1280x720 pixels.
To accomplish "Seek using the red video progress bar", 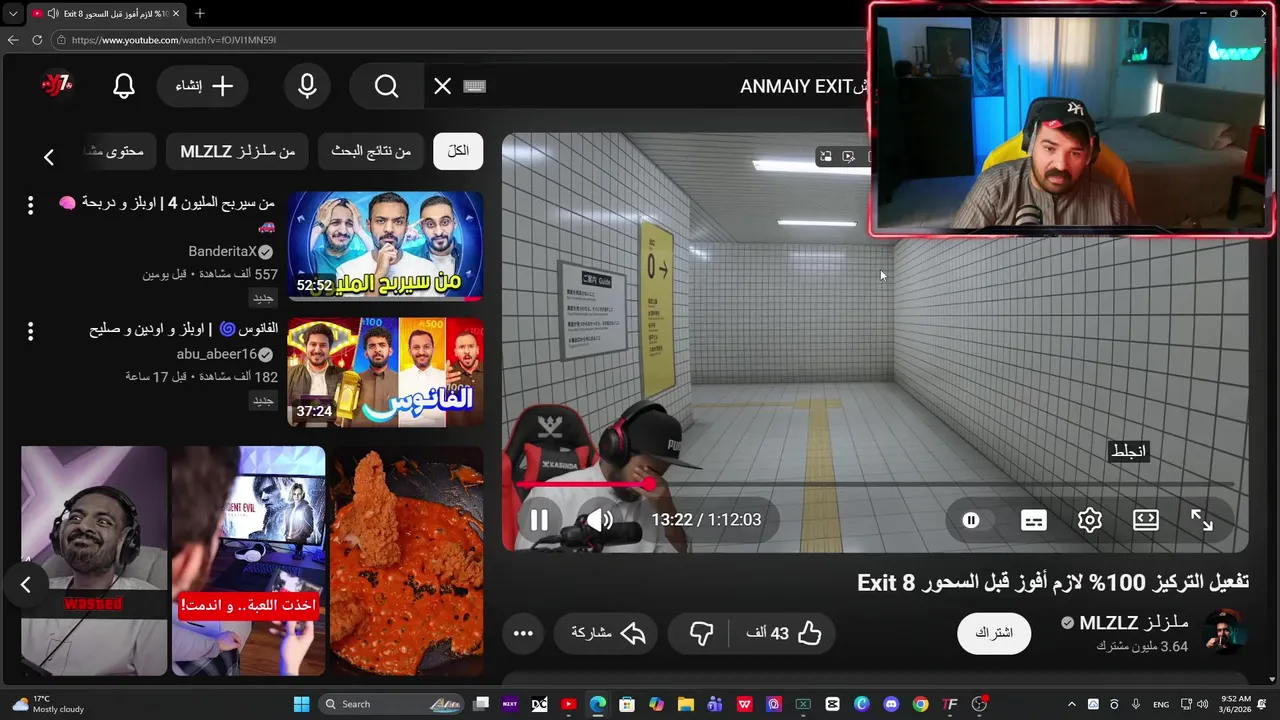I will tap(875, 484).
